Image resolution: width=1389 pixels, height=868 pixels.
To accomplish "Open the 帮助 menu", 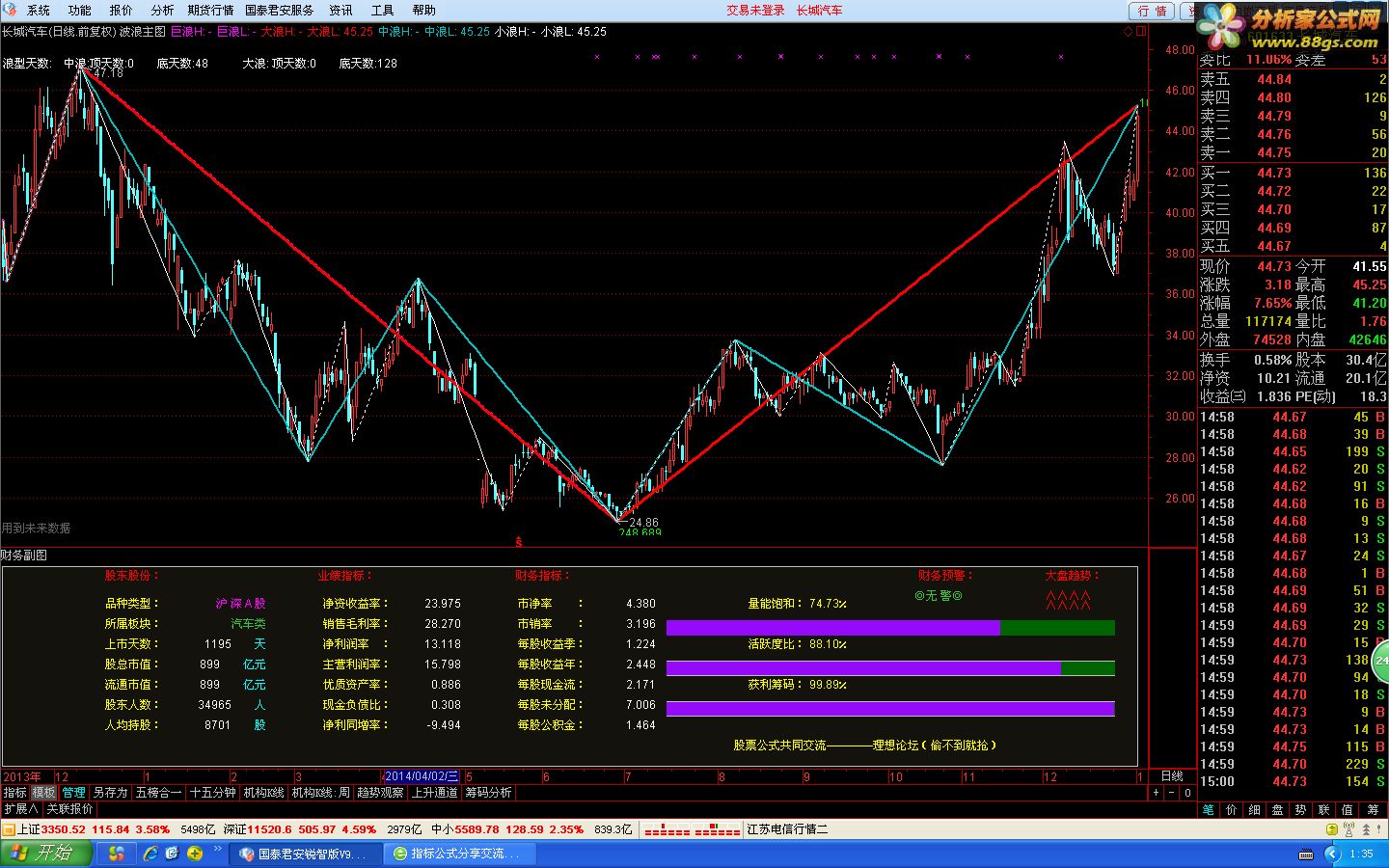I will 423,11.
